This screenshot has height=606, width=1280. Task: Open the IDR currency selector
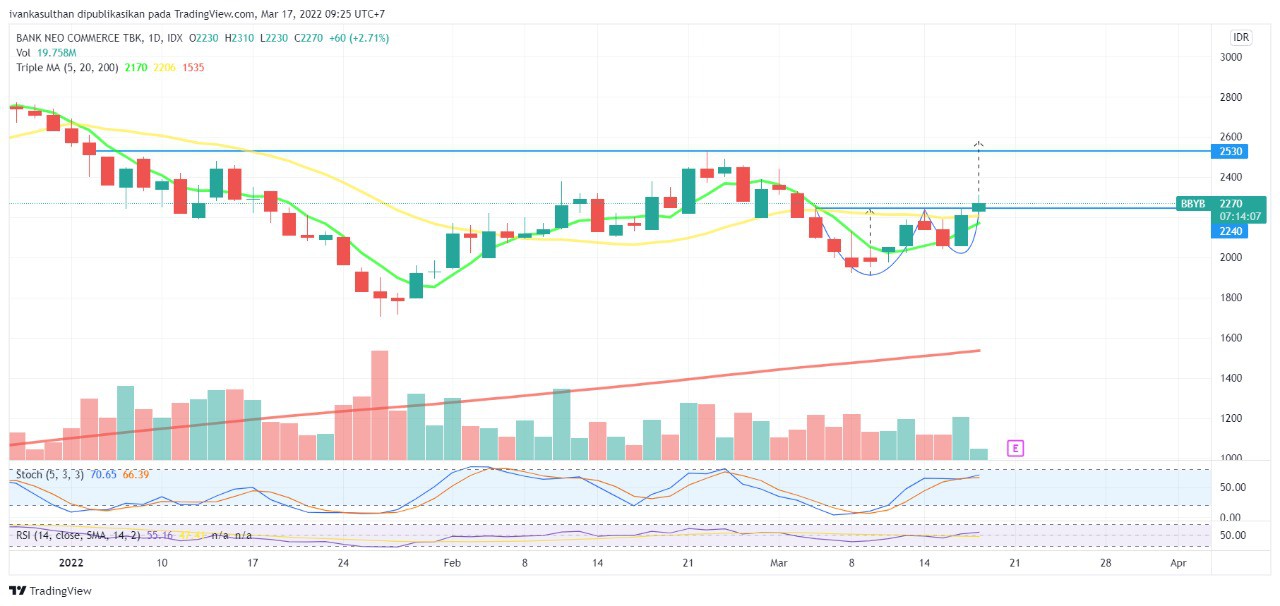(1241, 38)
